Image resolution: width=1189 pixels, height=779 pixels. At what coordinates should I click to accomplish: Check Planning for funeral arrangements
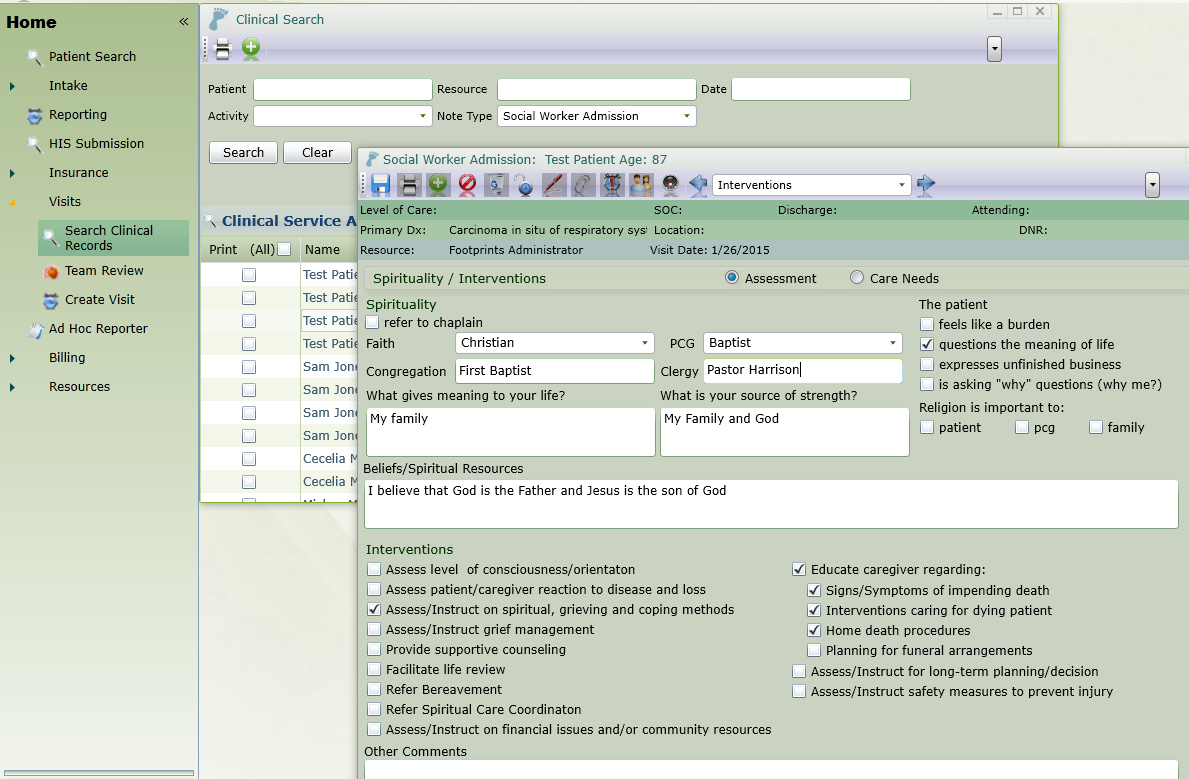click(814, 651)
